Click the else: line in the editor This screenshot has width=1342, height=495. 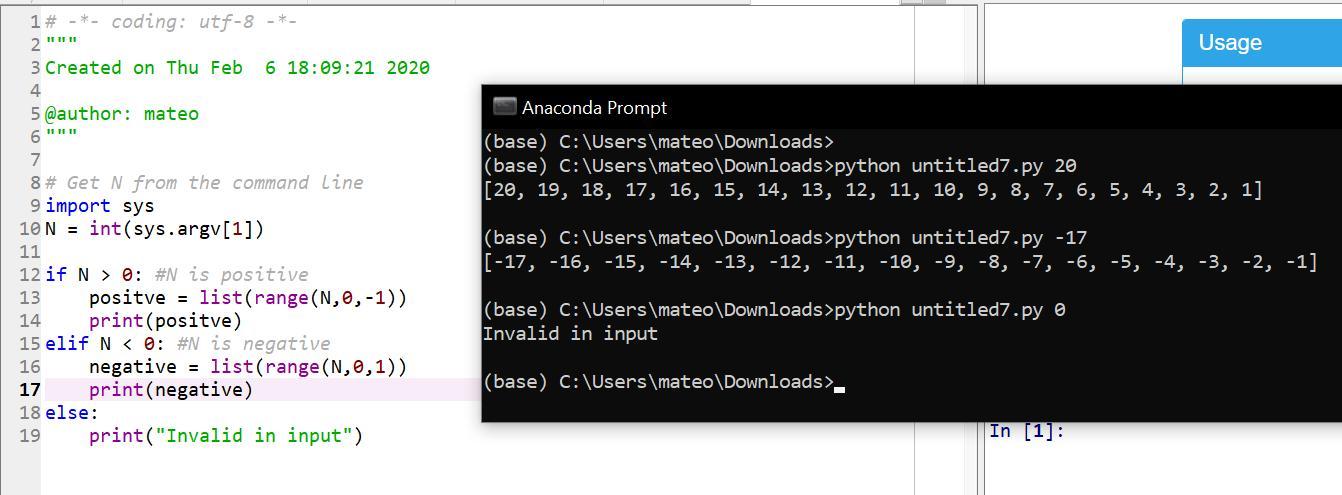coord(71,413)
